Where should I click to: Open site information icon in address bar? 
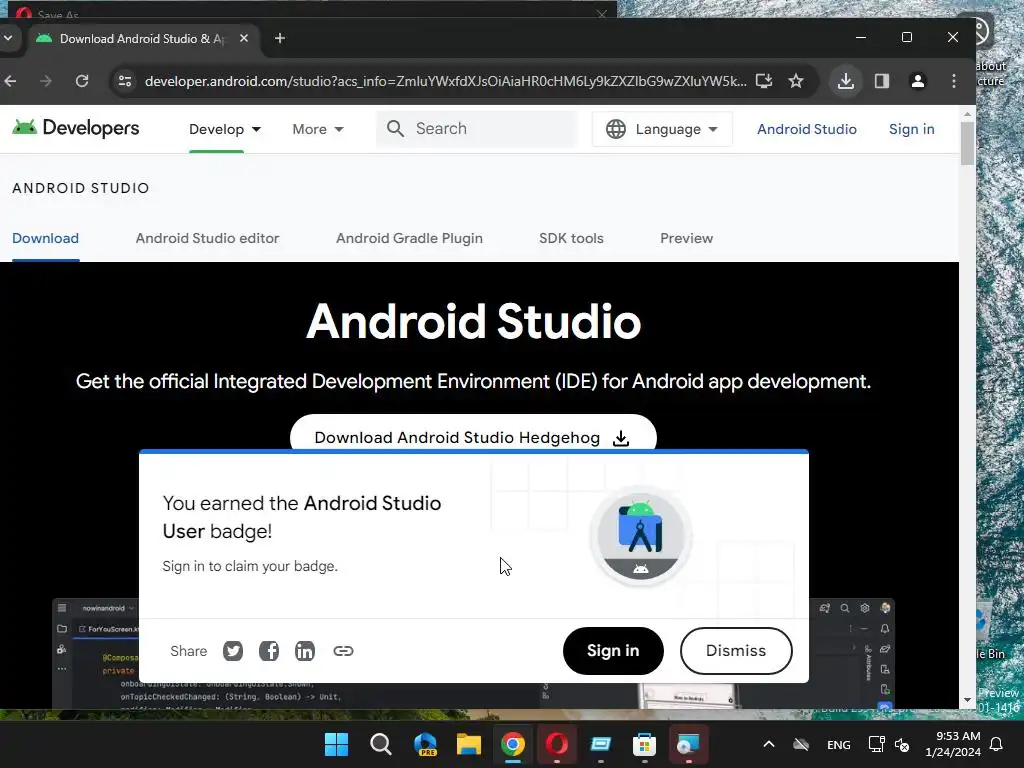(x=124, y=81)
